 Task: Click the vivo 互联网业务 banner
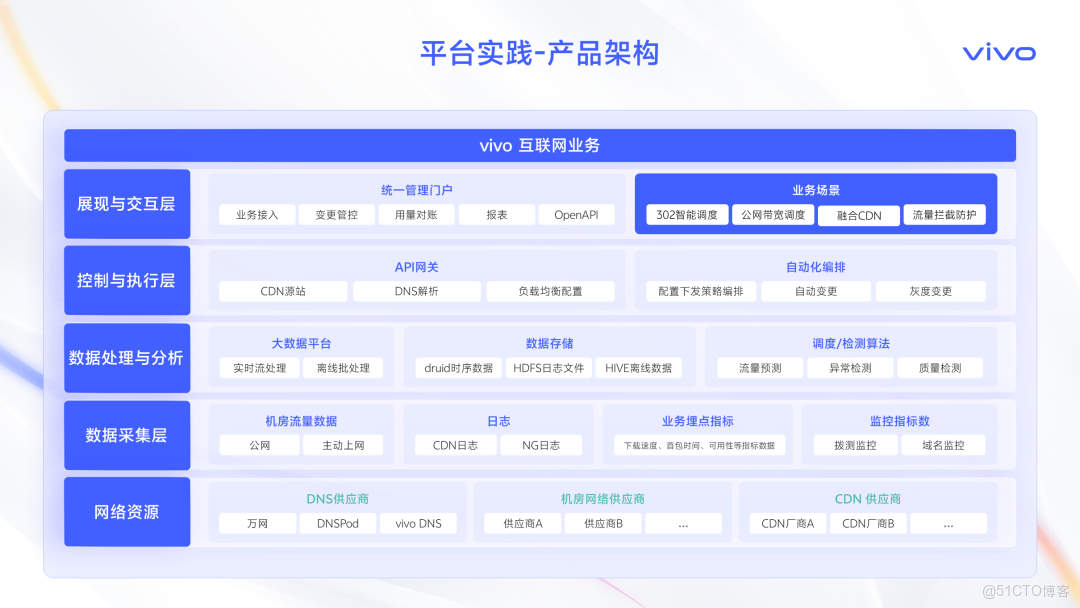tap(540, 145)
